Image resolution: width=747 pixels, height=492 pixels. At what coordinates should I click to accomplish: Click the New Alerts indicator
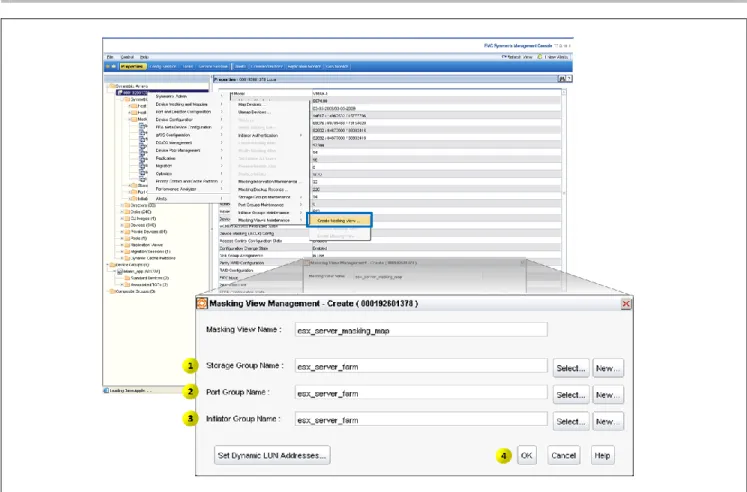click(553, 57)
